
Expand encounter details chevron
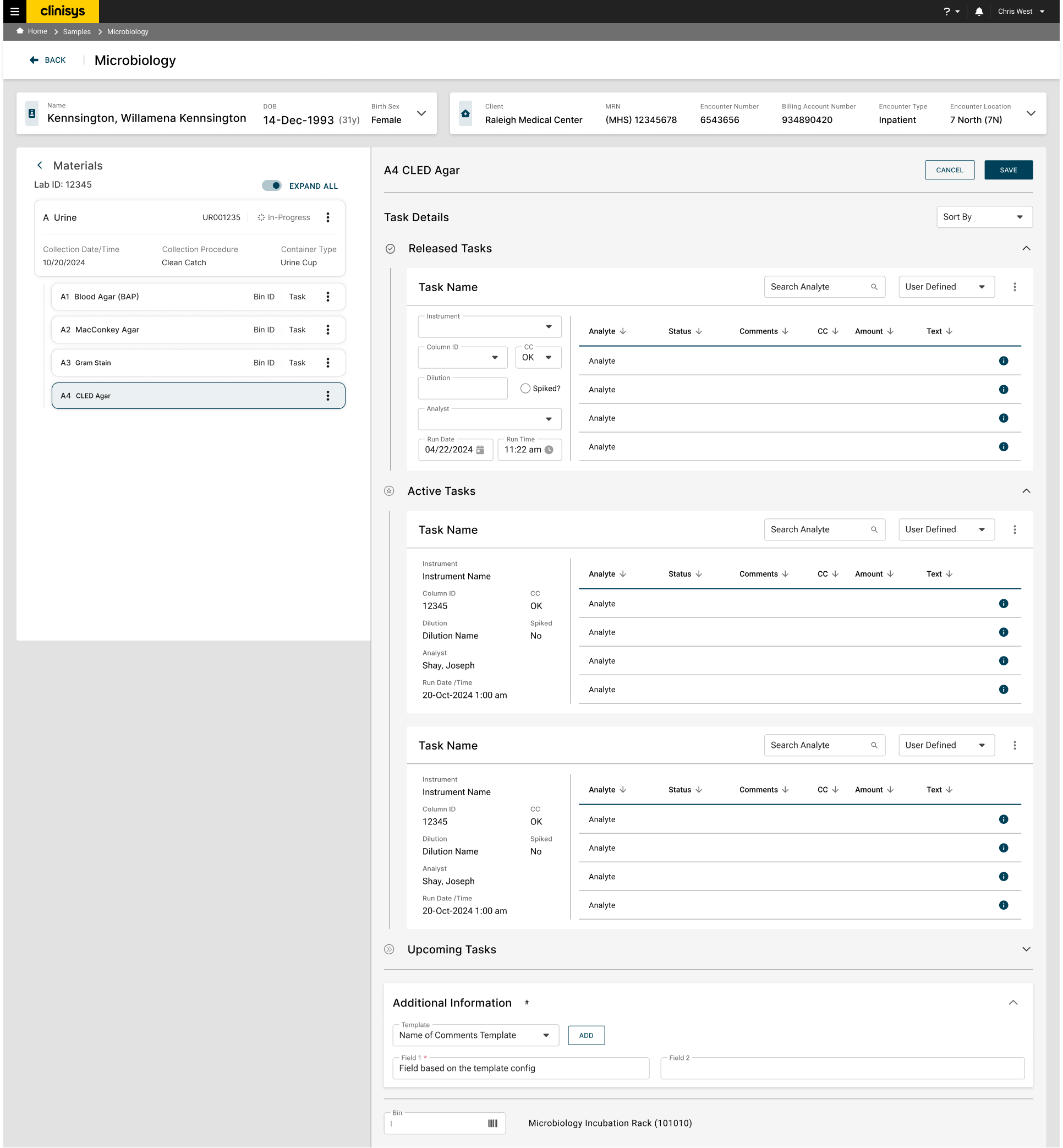[x=1031, y=113]
